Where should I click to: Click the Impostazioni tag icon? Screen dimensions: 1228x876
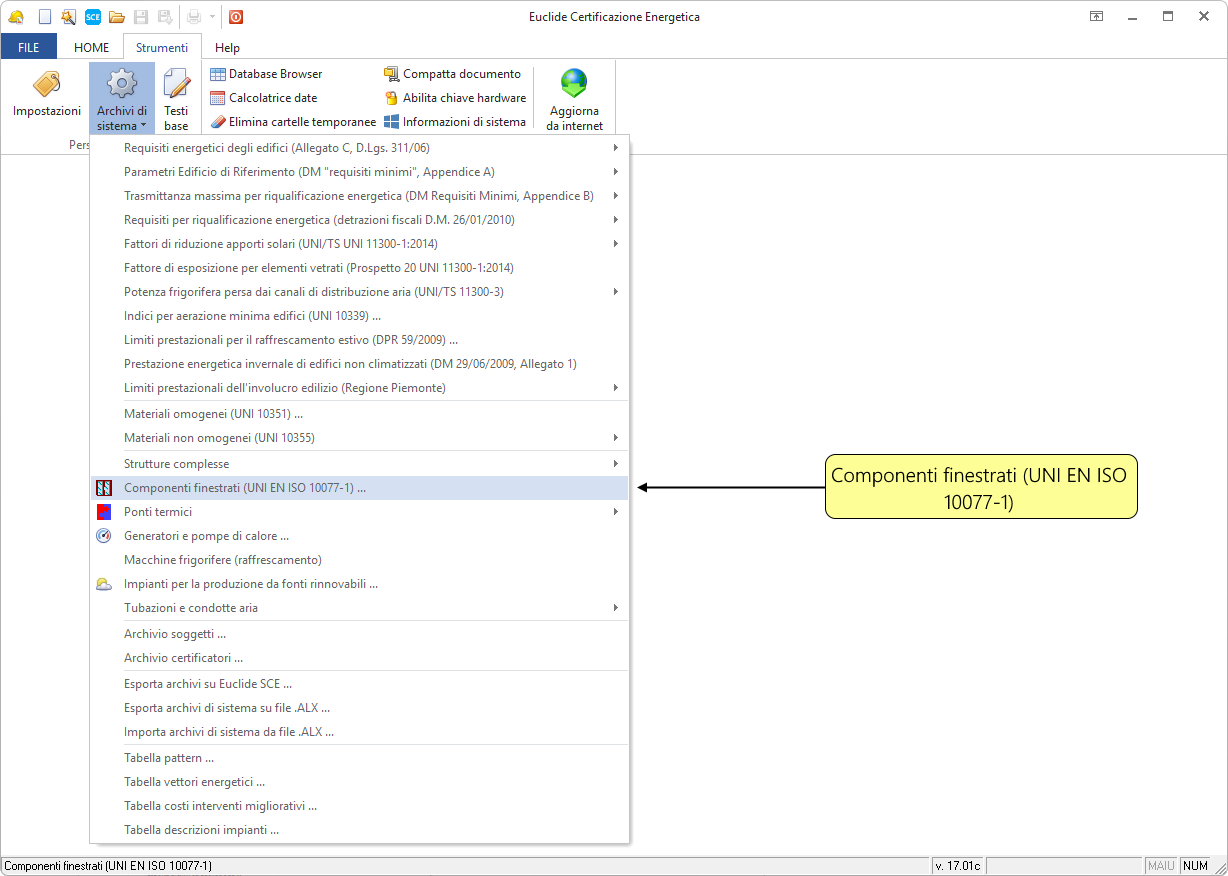[x=46, y=87]
